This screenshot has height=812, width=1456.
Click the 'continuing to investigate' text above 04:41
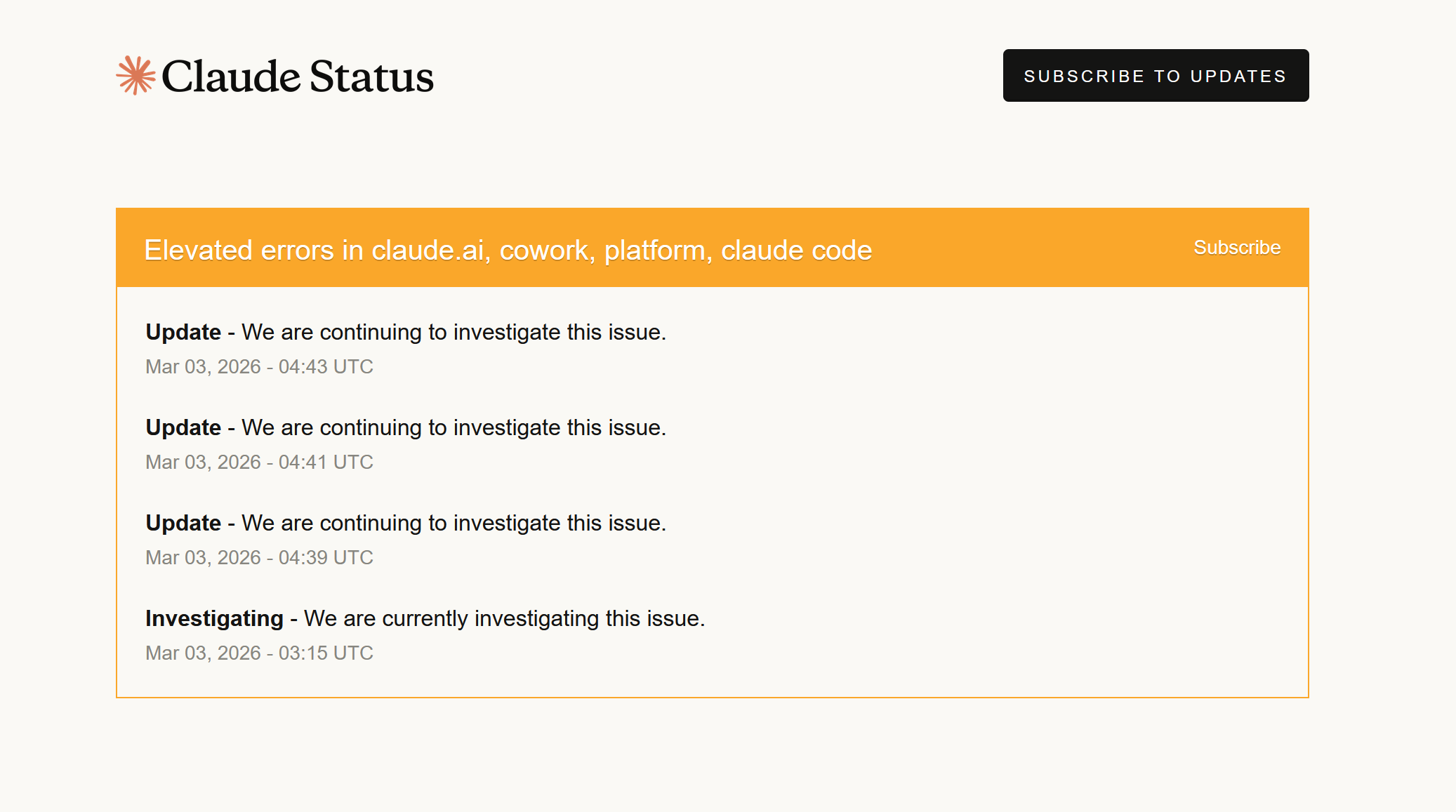tap(454, 427)
